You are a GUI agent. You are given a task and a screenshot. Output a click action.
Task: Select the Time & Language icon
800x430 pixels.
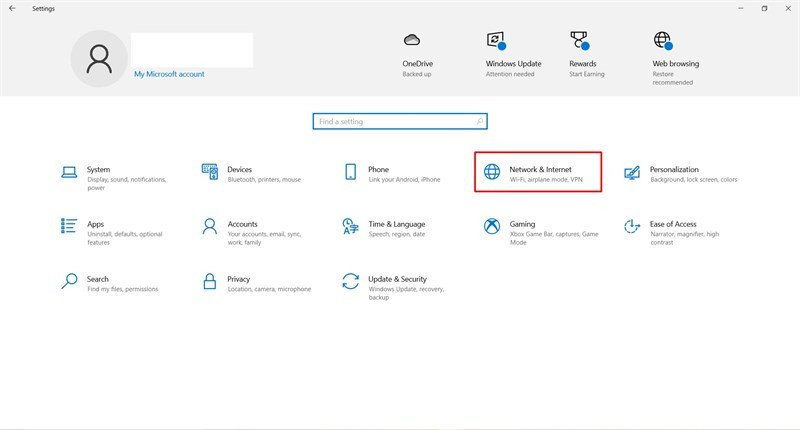[x=351, y=226]
